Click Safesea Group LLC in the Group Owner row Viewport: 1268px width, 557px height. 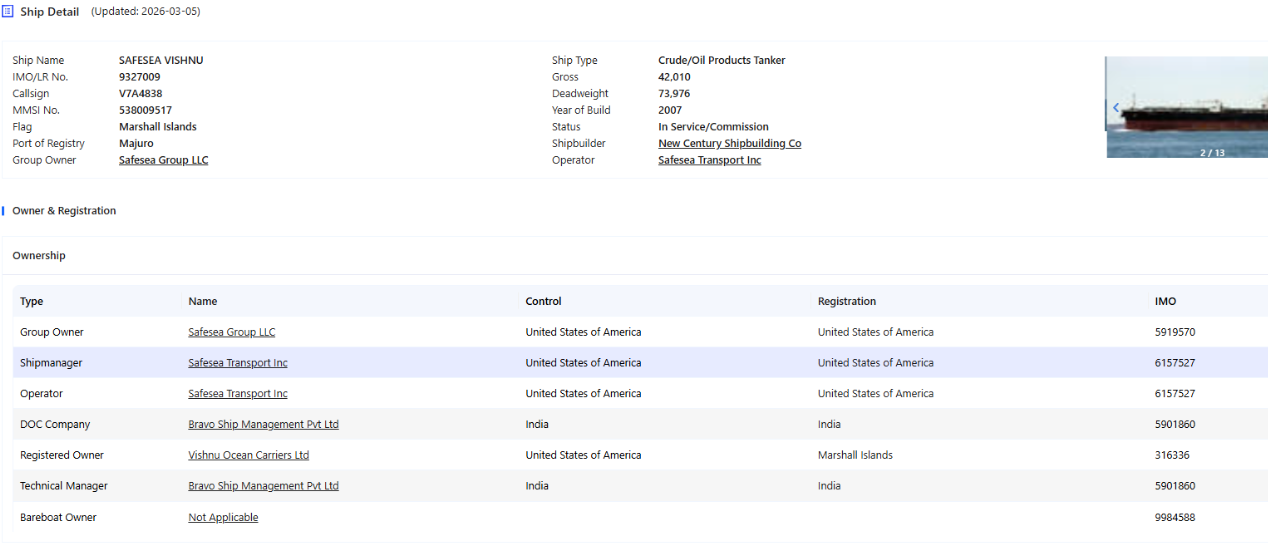pyautogui.click(x=231, y=332)
